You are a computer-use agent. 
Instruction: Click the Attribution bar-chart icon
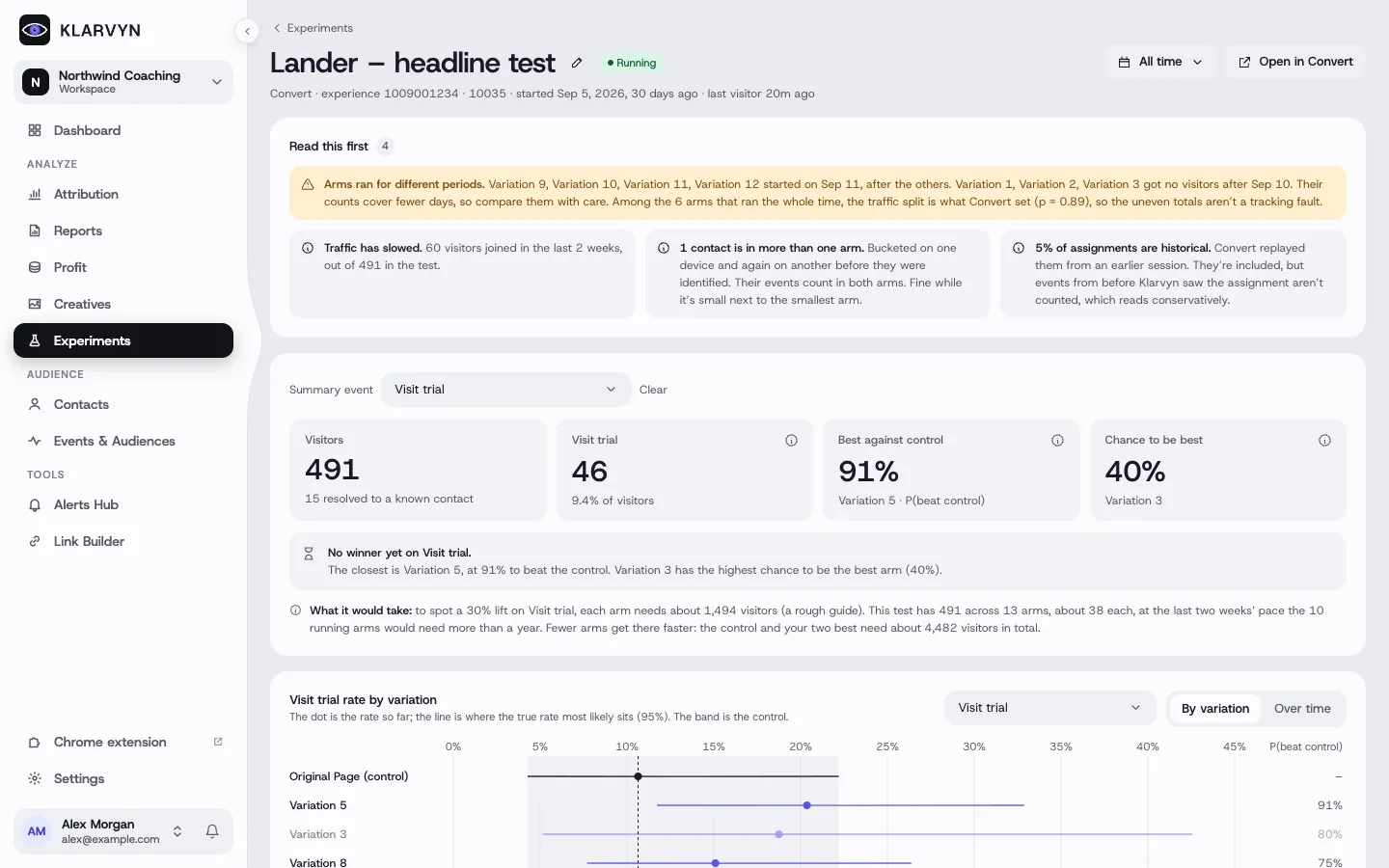[35, 194]
